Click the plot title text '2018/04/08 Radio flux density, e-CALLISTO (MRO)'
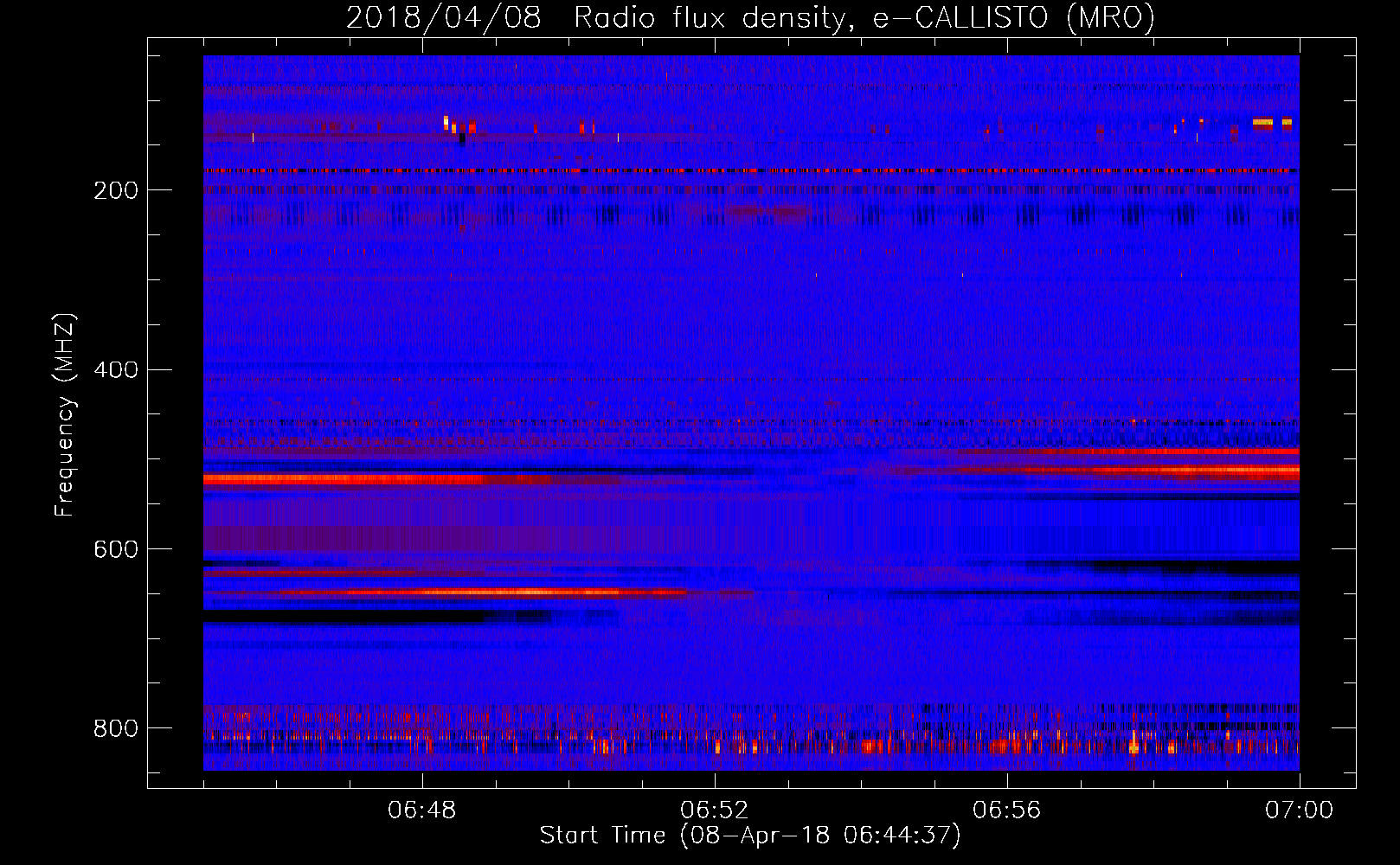Screen dimensions: 1400x865 click(750, 18)
